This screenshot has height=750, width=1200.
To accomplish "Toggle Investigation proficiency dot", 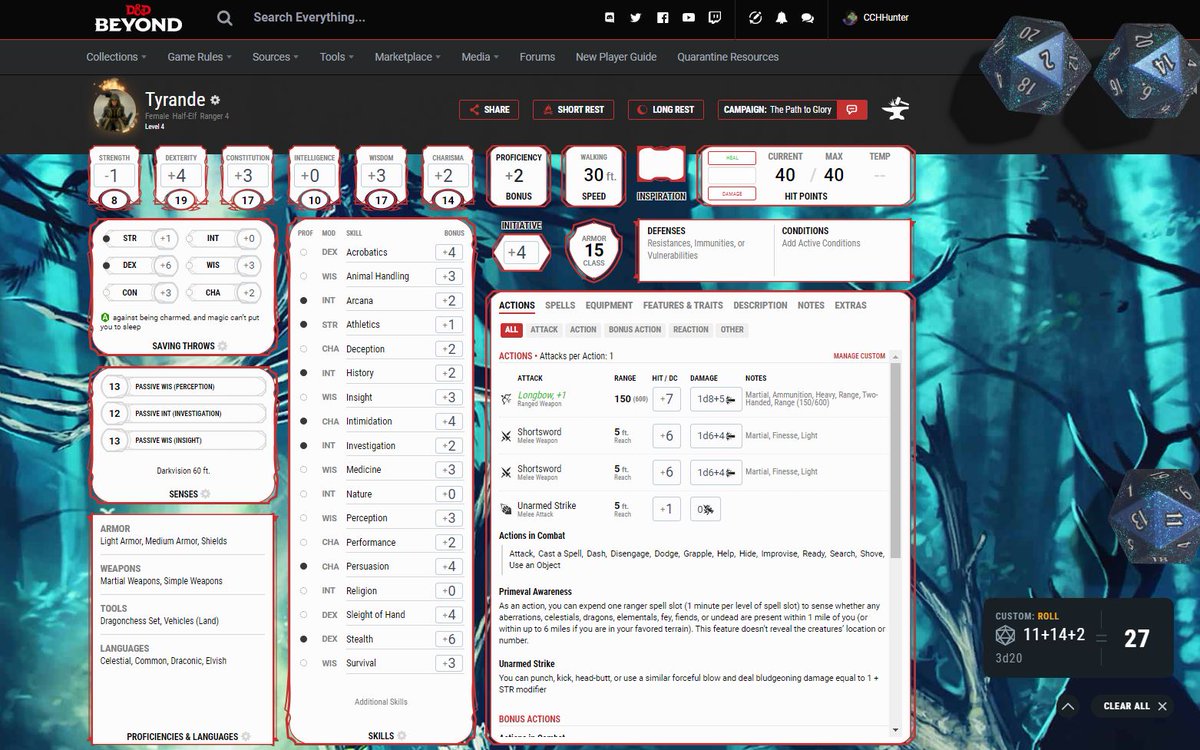I will 304,446.
